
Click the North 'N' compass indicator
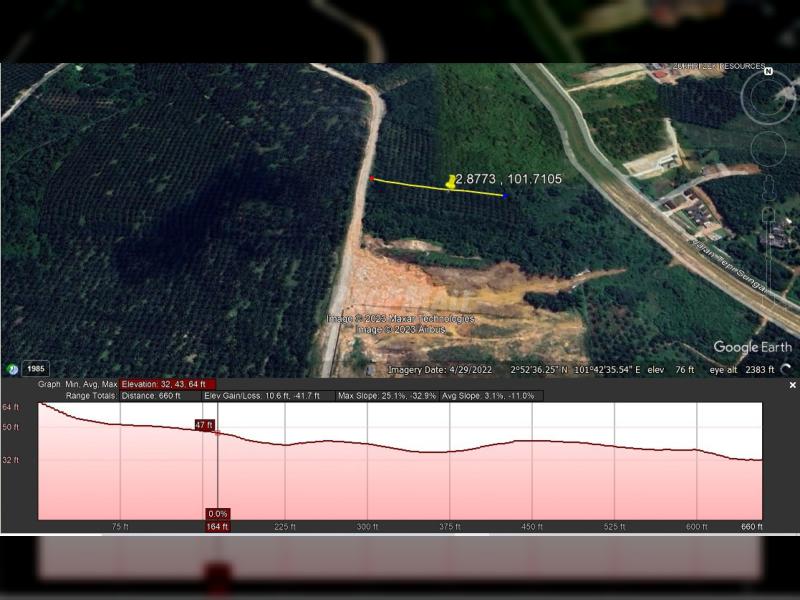[768, 72]
